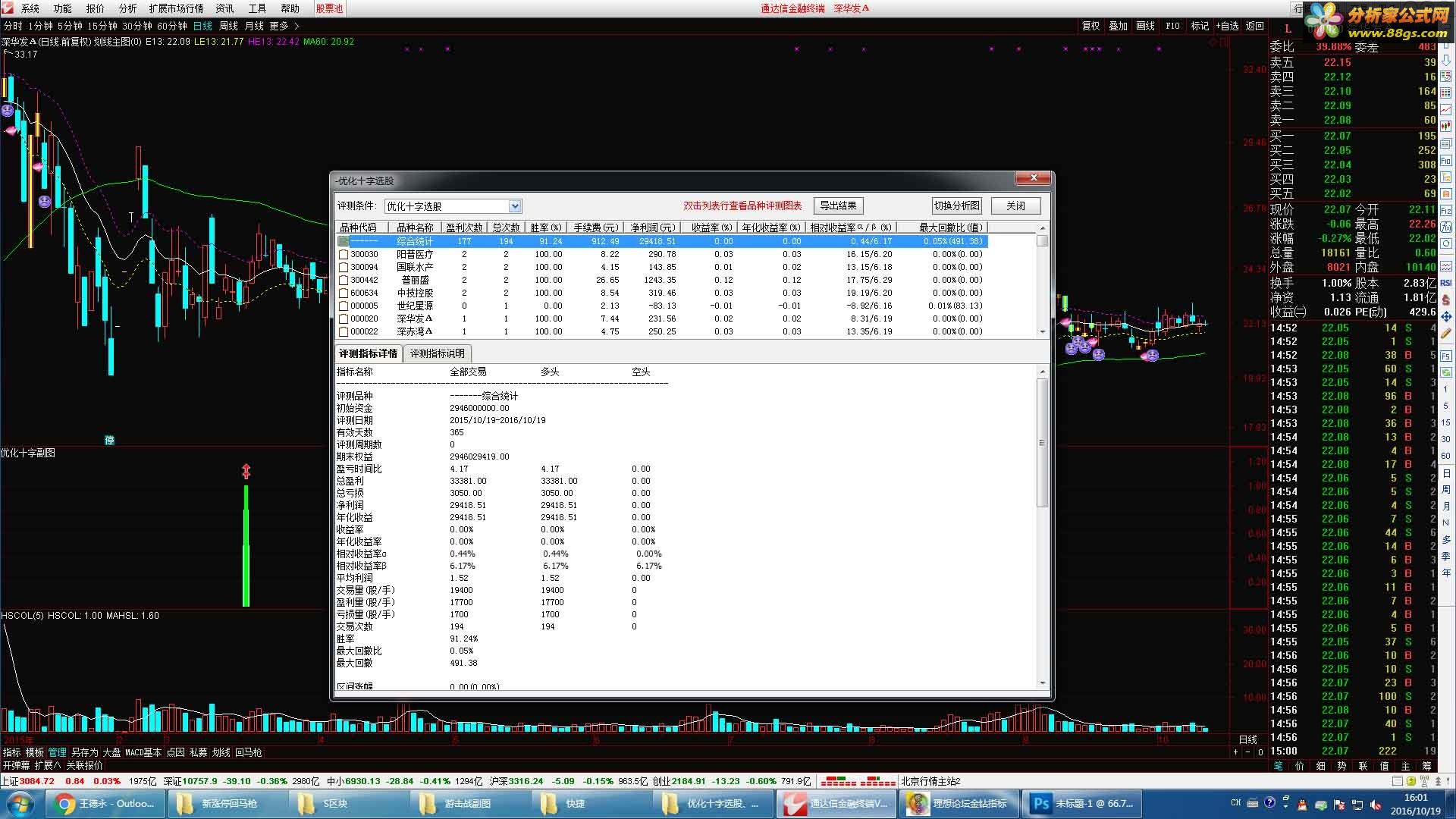Open the wave indicator icon in sidebar
Image resolution: width=1456 pixels, height=819 pixels.
[x=1446, y=266]
